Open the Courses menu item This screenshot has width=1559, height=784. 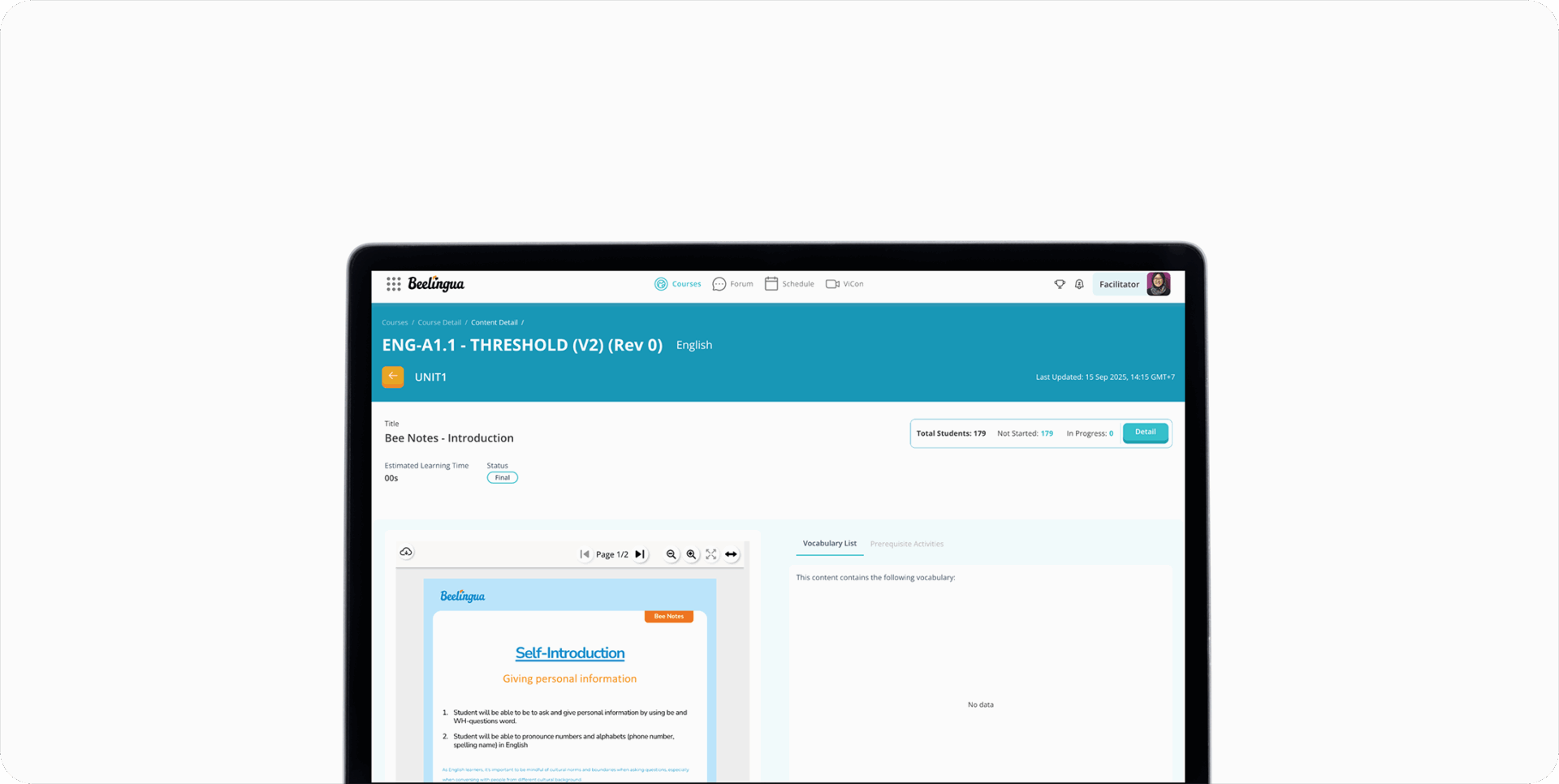678,284
